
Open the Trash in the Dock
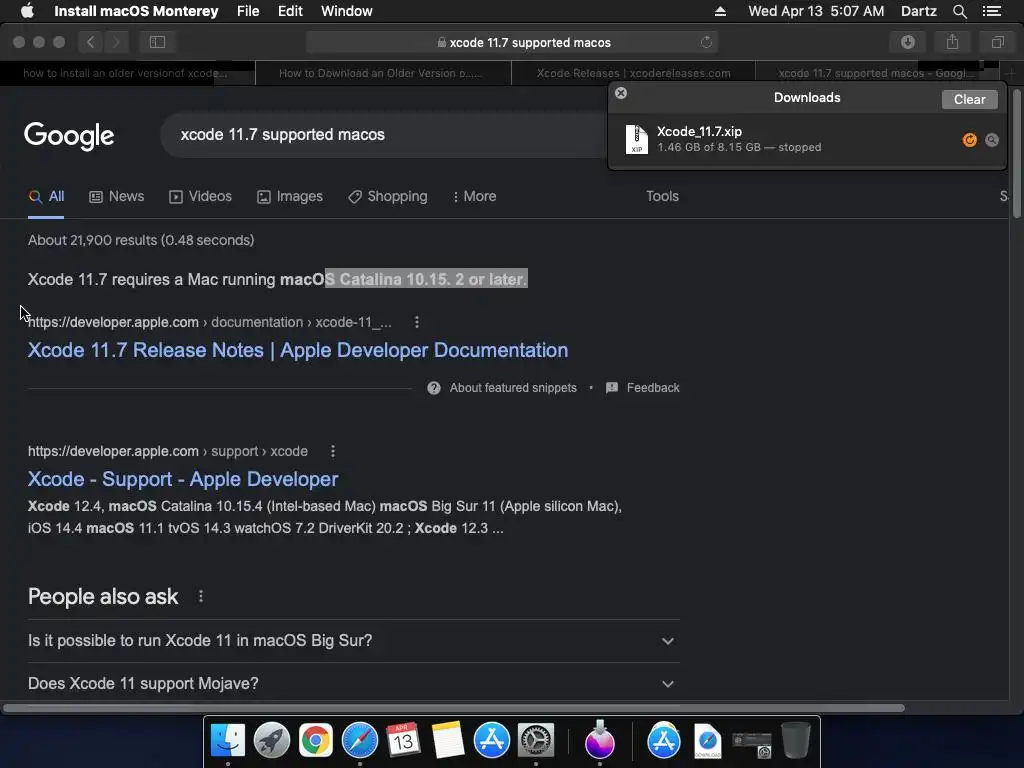(x=796, y=741)
